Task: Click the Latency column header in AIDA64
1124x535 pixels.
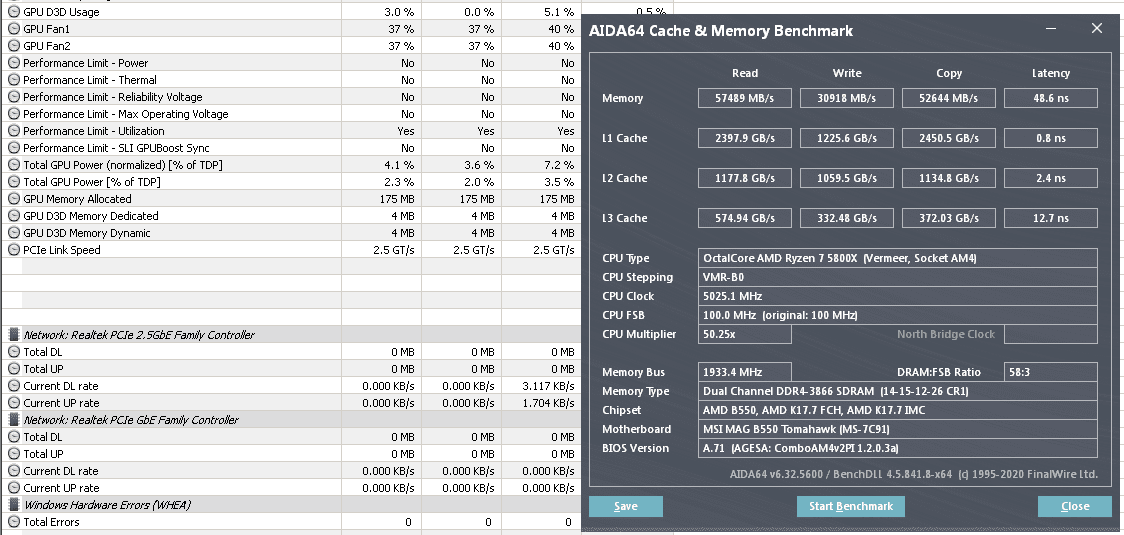Action: pos(1051,73)
